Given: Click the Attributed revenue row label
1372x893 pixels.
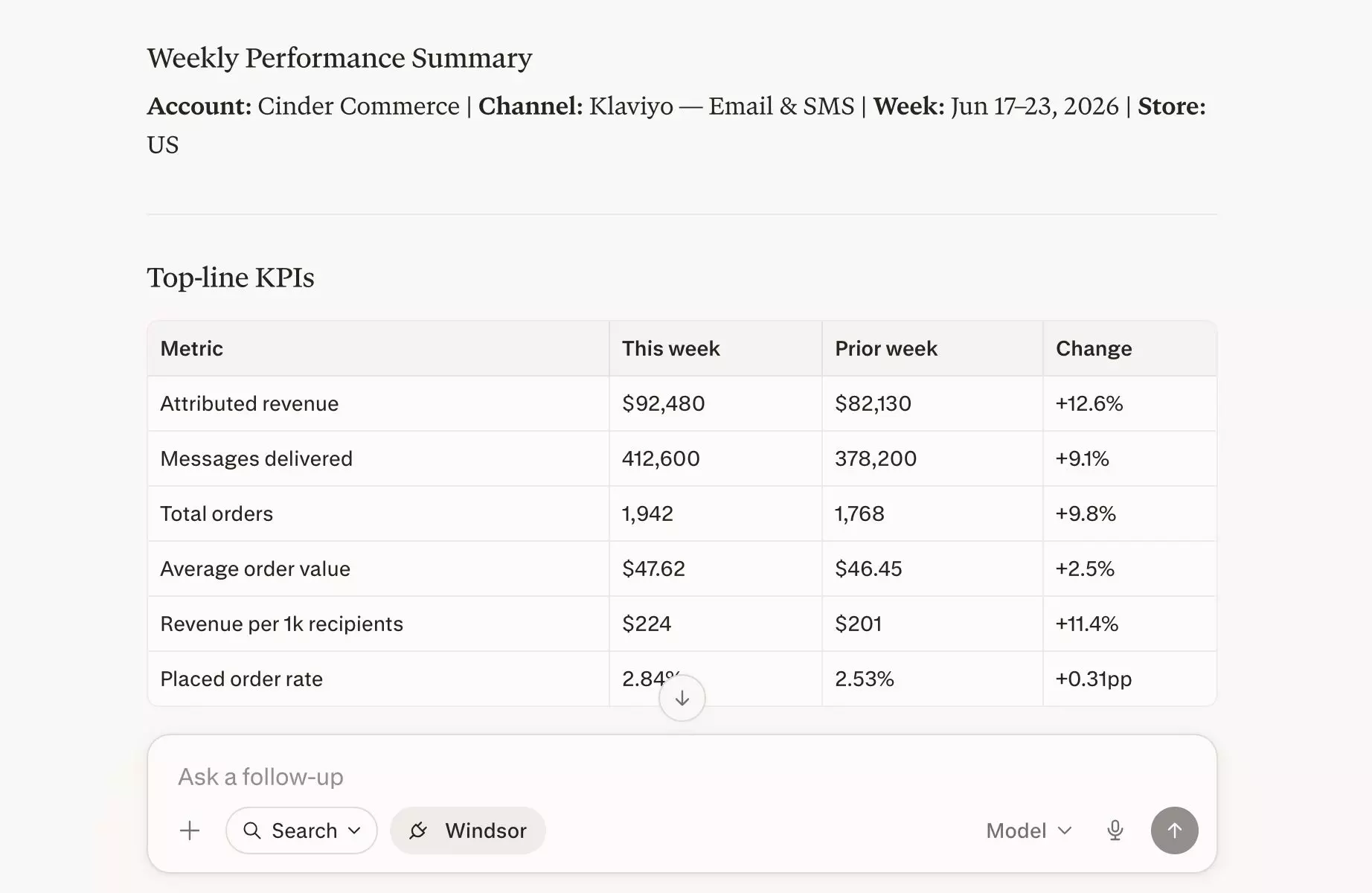Looking at the screenshot, I should (x=249, y=403).
